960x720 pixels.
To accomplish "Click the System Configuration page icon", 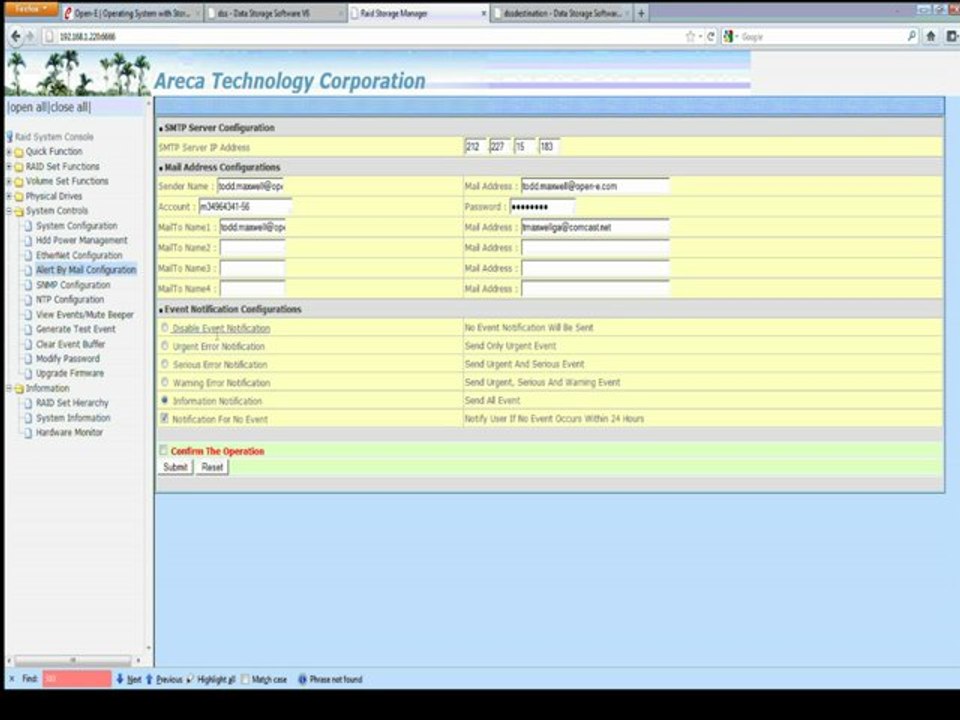I will click(28, 226).
